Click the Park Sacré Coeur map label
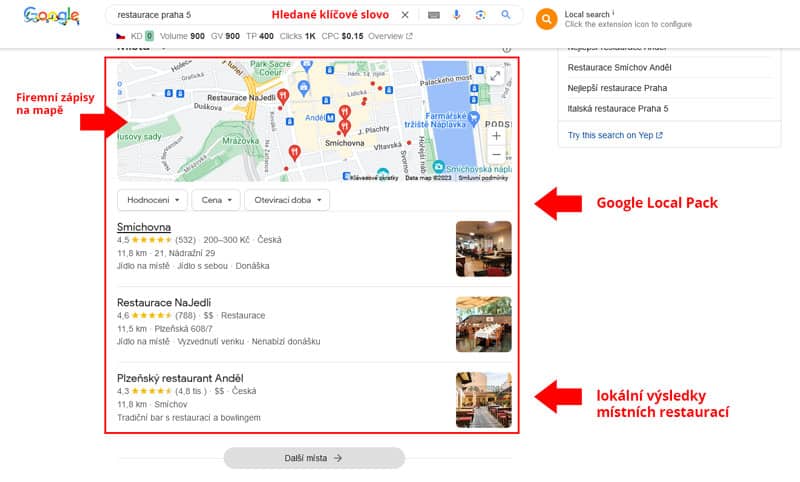The image size is (800, 482). tap(270, 68)
